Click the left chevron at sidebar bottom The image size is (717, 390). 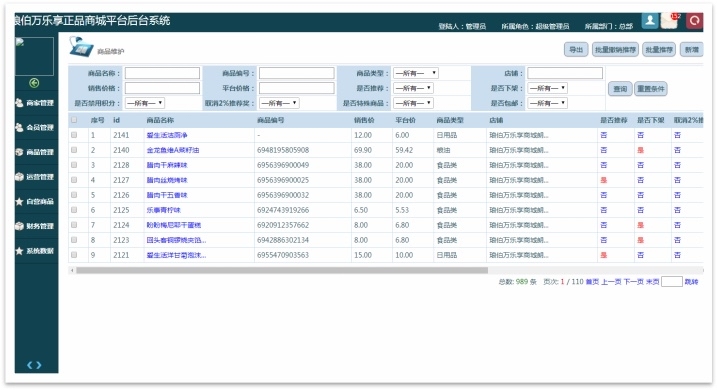point(30,365)
